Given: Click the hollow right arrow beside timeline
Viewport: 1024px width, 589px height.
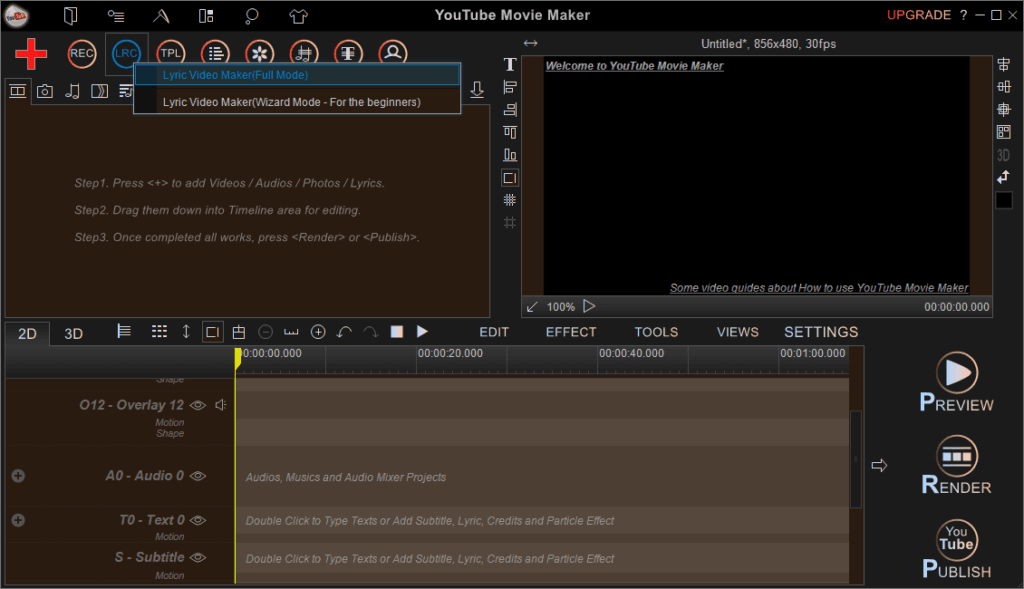Looking at the screenshot, I should click(x=879, y=466).
